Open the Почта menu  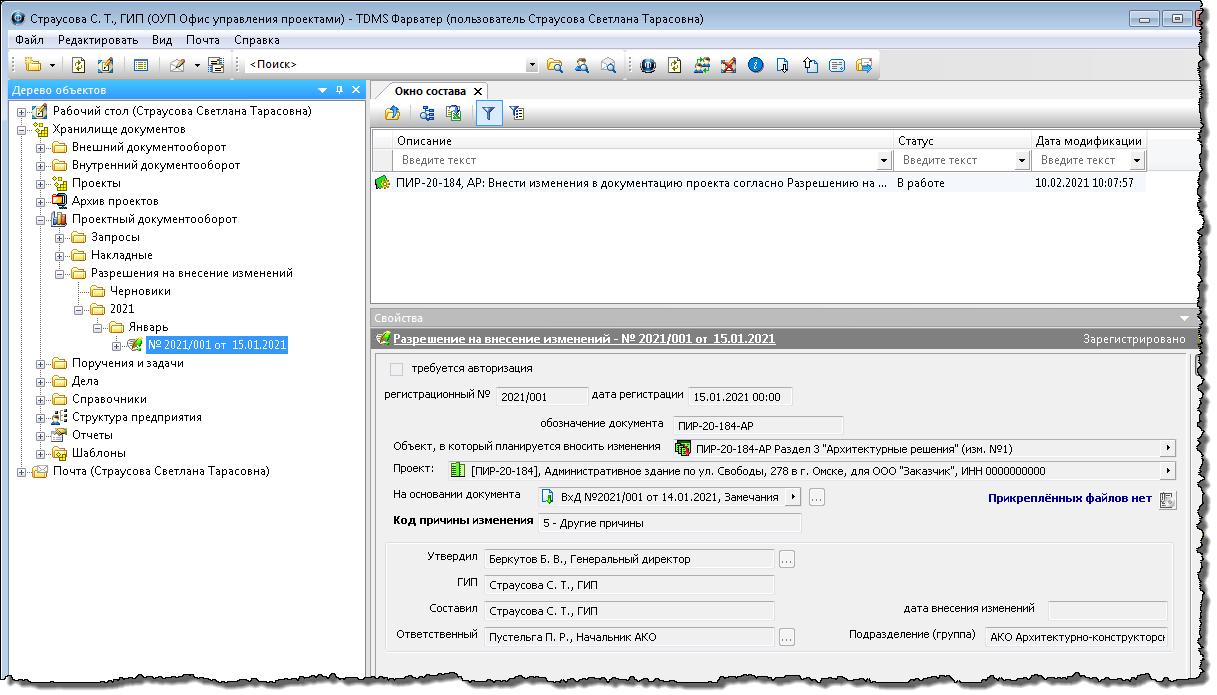point(203,40)
